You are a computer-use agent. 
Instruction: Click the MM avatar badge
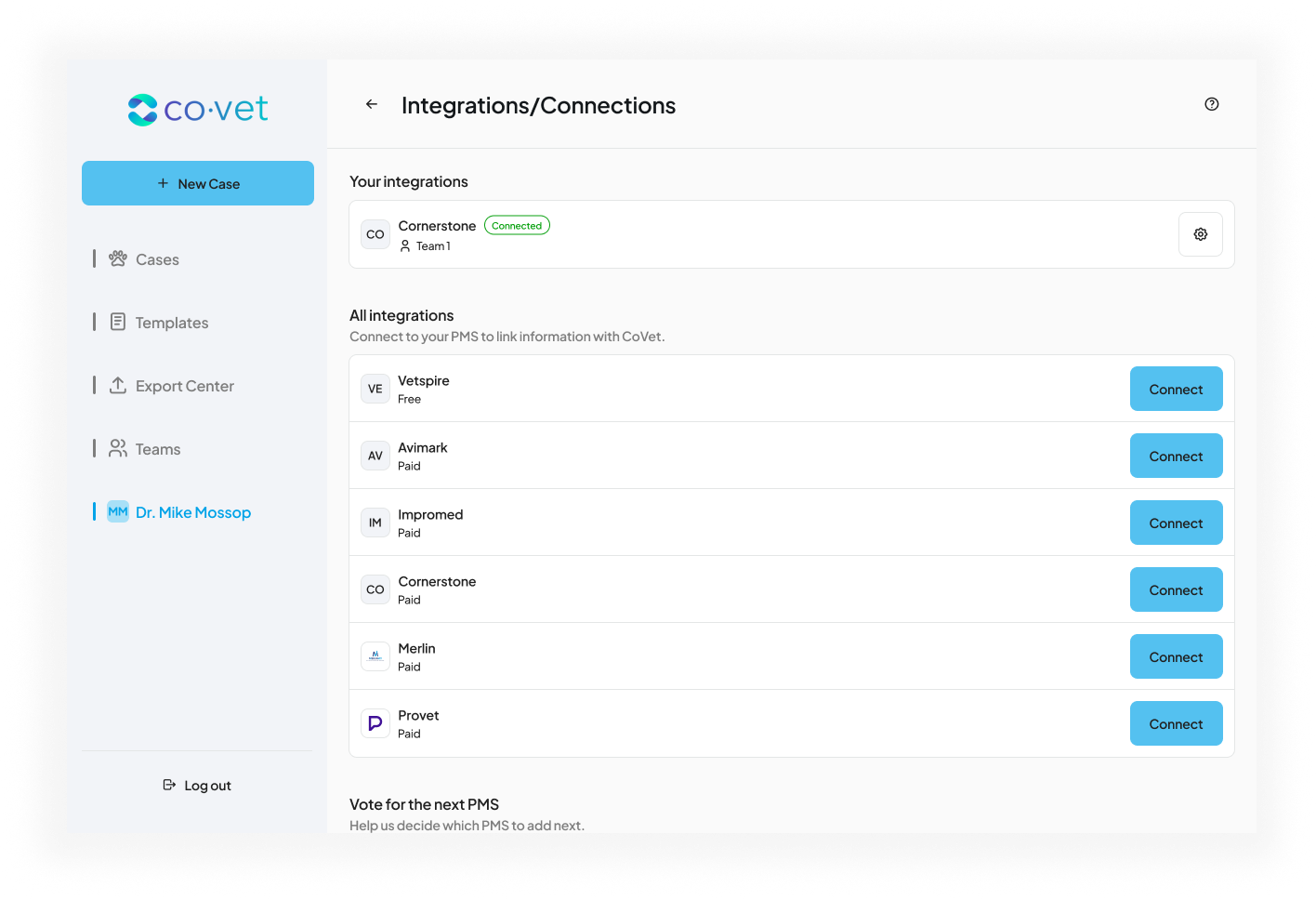[x=118, y=511]
